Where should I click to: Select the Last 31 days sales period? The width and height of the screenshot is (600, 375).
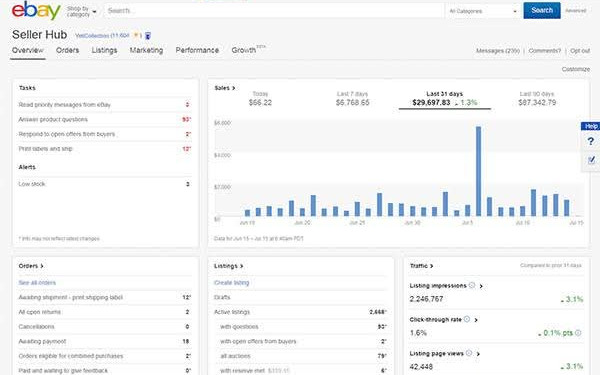pos(445,99)
